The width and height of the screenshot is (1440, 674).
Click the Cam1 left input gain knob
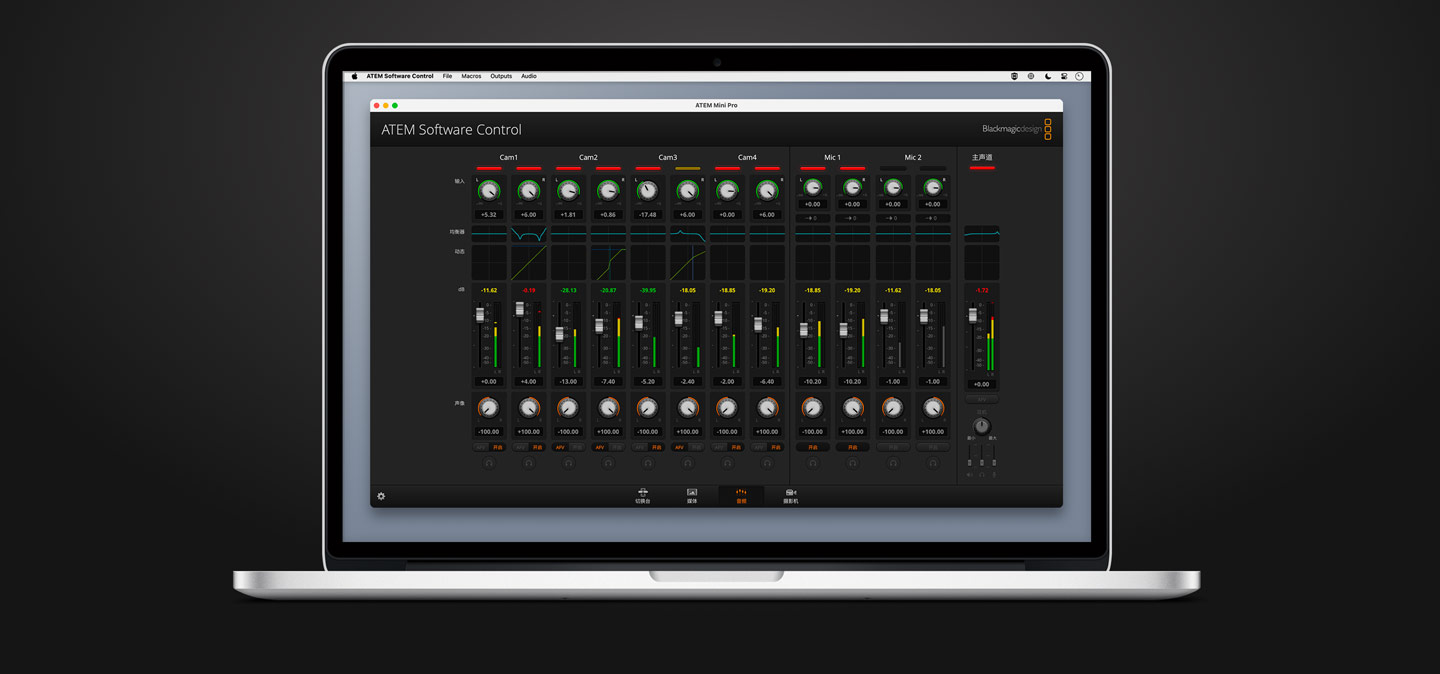[488, 191]
